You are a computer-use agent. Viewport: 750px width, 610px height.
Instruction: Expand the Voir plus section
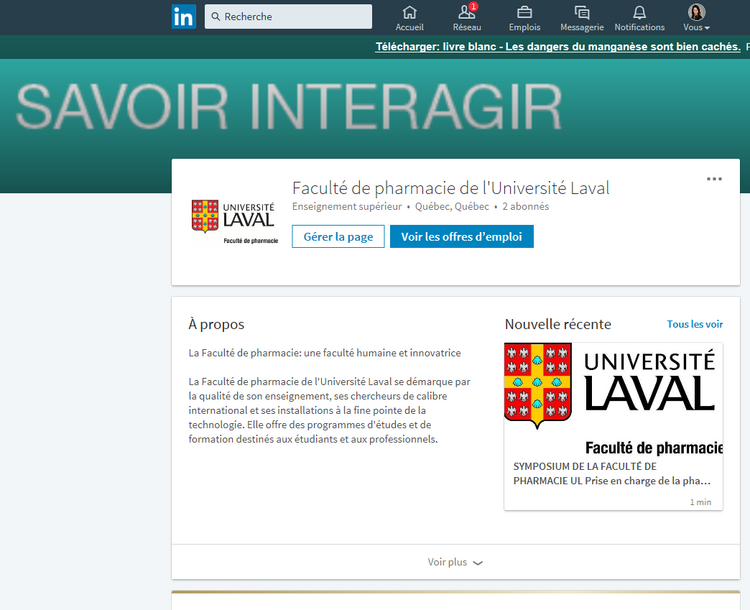point(455,562)
